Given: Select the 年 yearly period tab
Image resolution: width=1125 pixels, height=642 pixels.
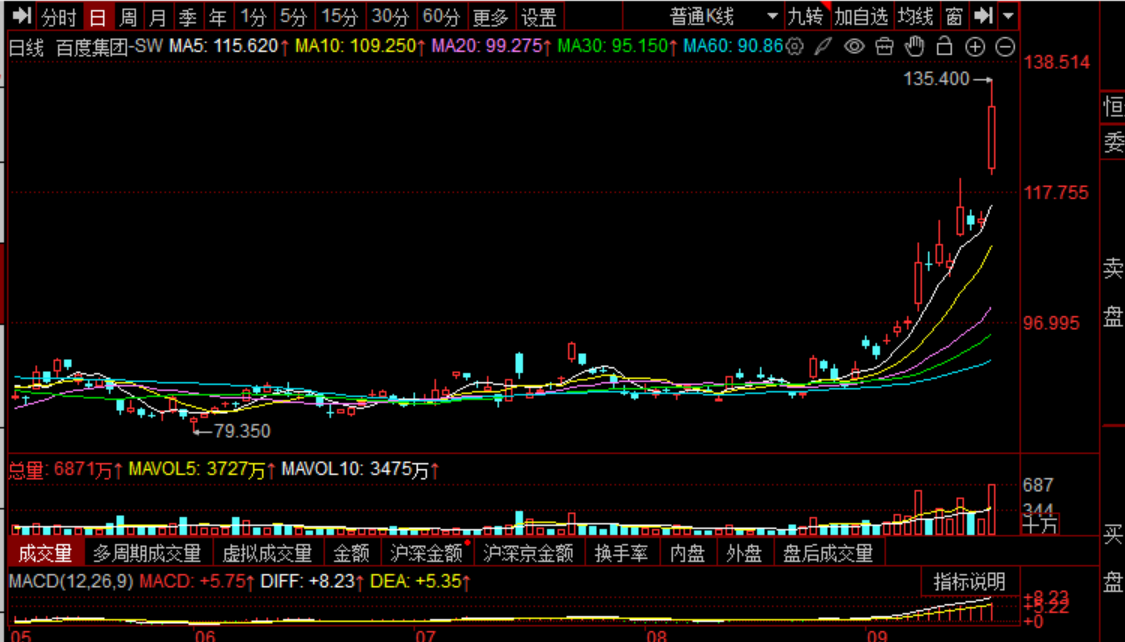Looking at the screenshot, I should (217, 16).
